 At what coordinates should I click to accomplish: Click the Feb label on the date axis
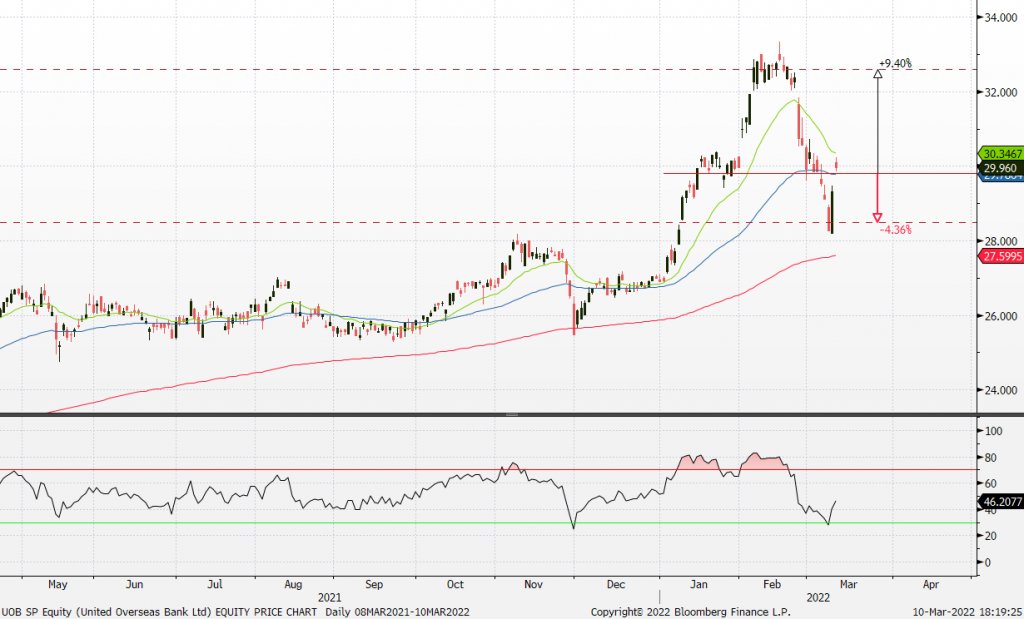[772, 584]
